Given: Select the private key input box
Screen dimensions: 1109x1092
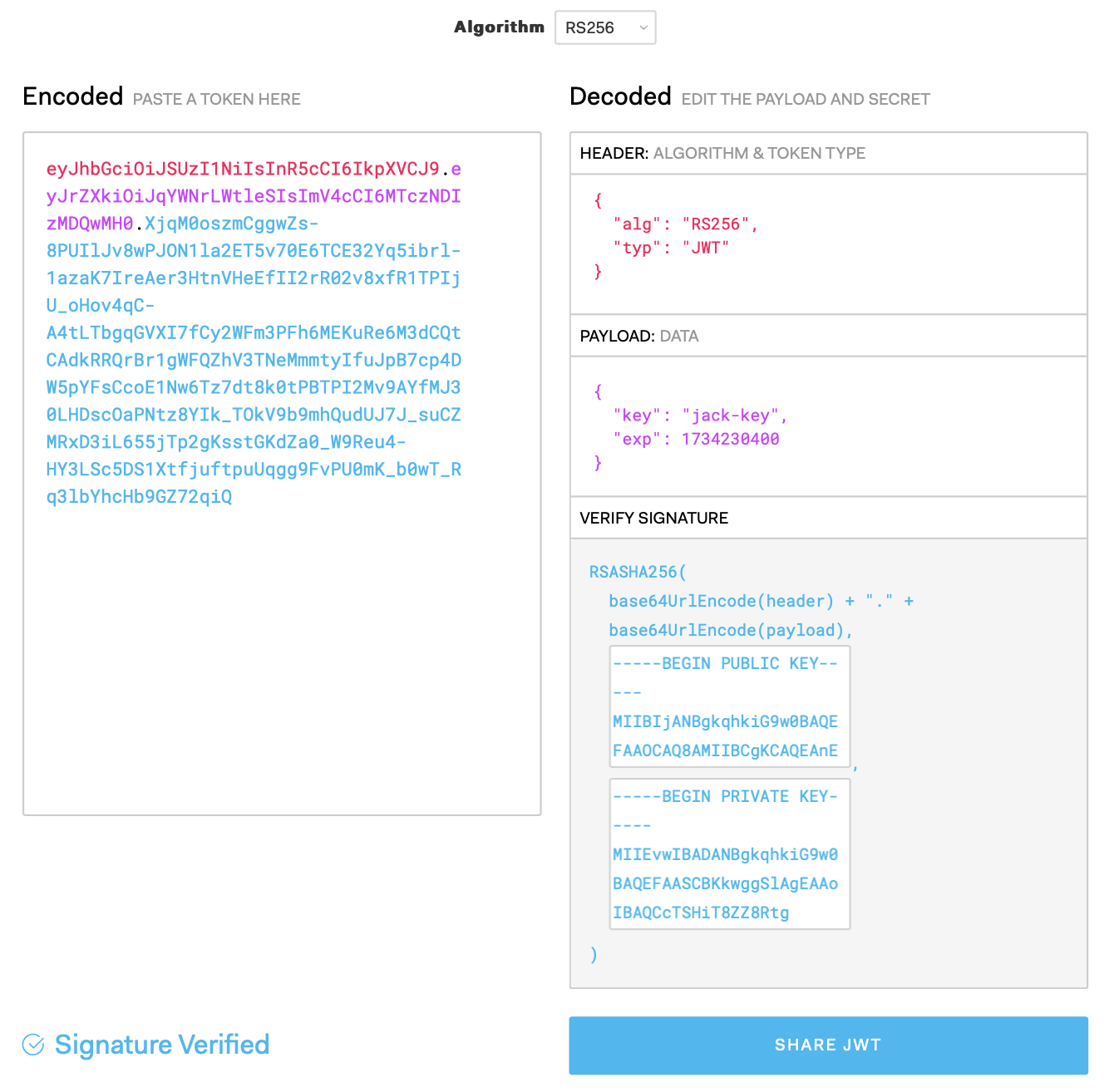Looking at the screenshot, I should (729, 853).
